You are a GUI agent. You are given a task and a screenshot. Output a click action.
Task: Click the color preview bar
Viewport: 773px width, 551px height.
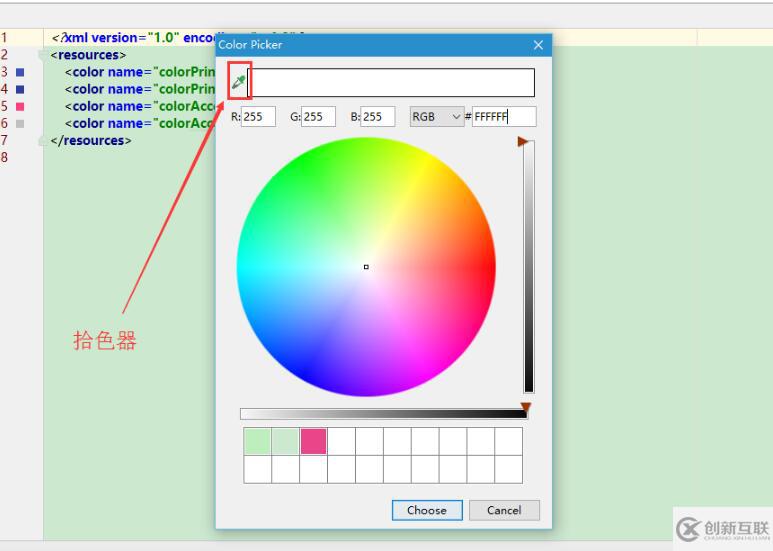pyautogui.click(x=391, y=82)
